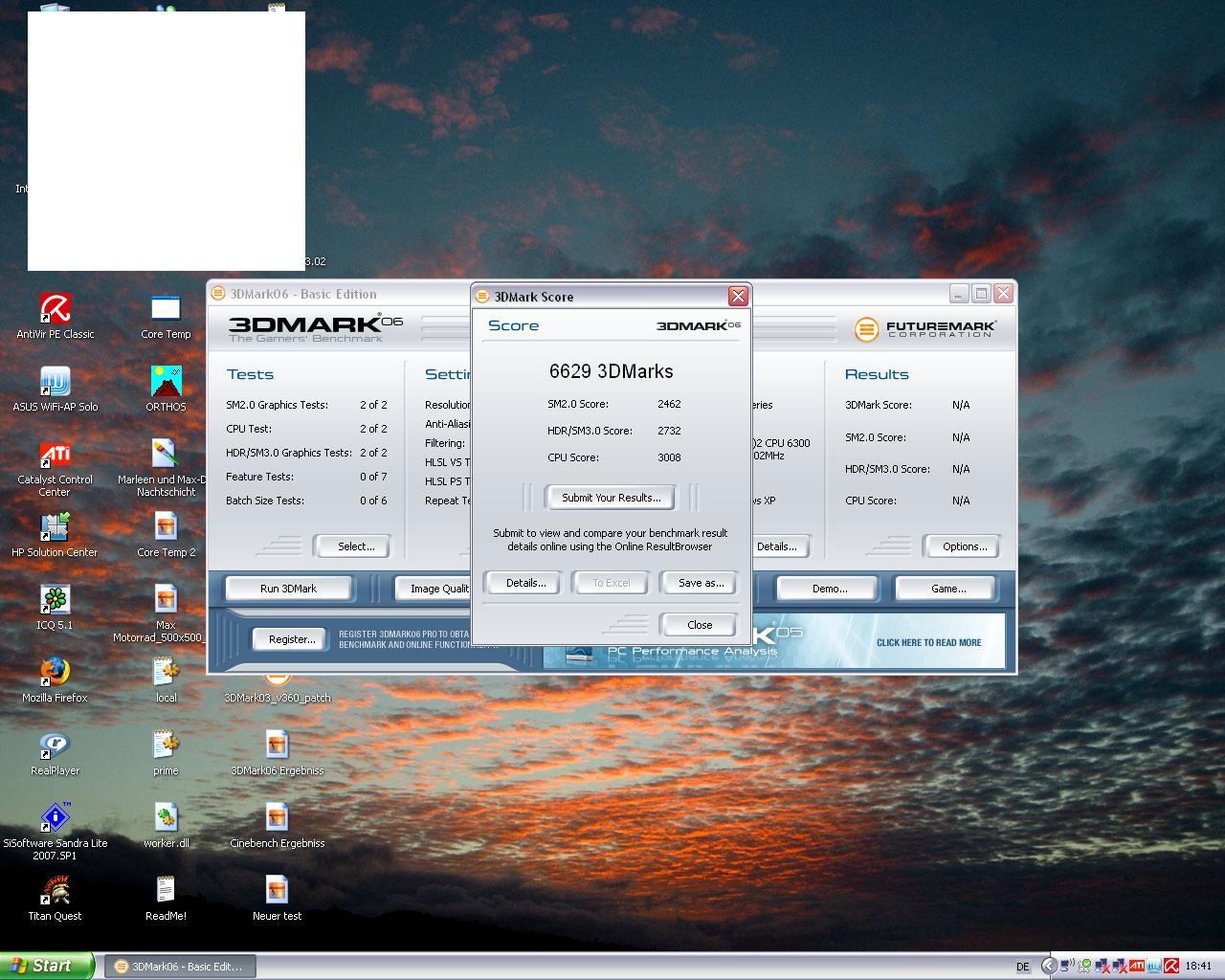Close the 3DMark Score dialog with X
1225x980 pixels.
[737, 297]
